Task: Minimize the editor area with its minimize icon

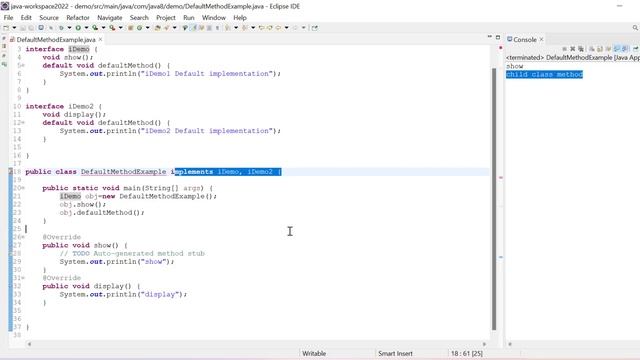Action: coord(489,37)
